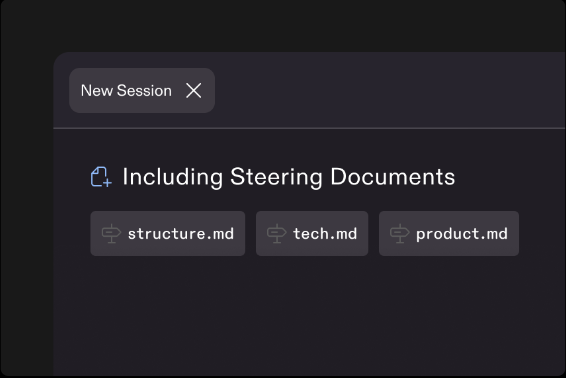Click the signpost icon on product.md chip
Image resolution: width=566 pixels, height=378 pixels.
[400, 234]
